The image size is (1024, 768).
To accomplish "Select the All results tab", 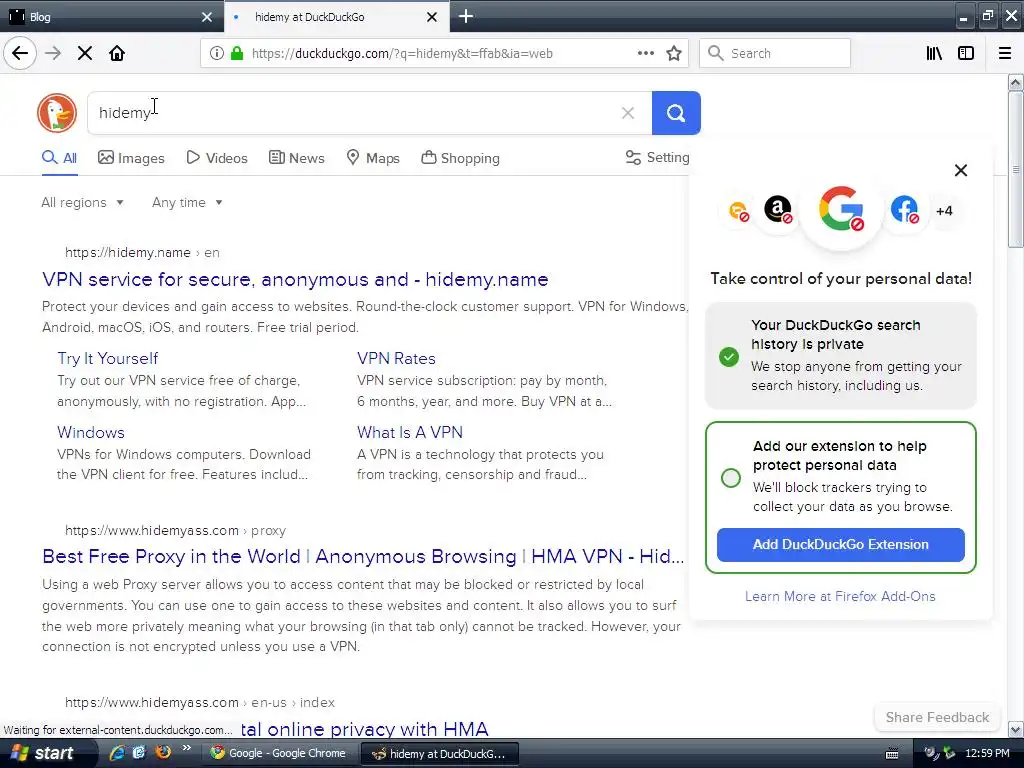I will (59, 158).
